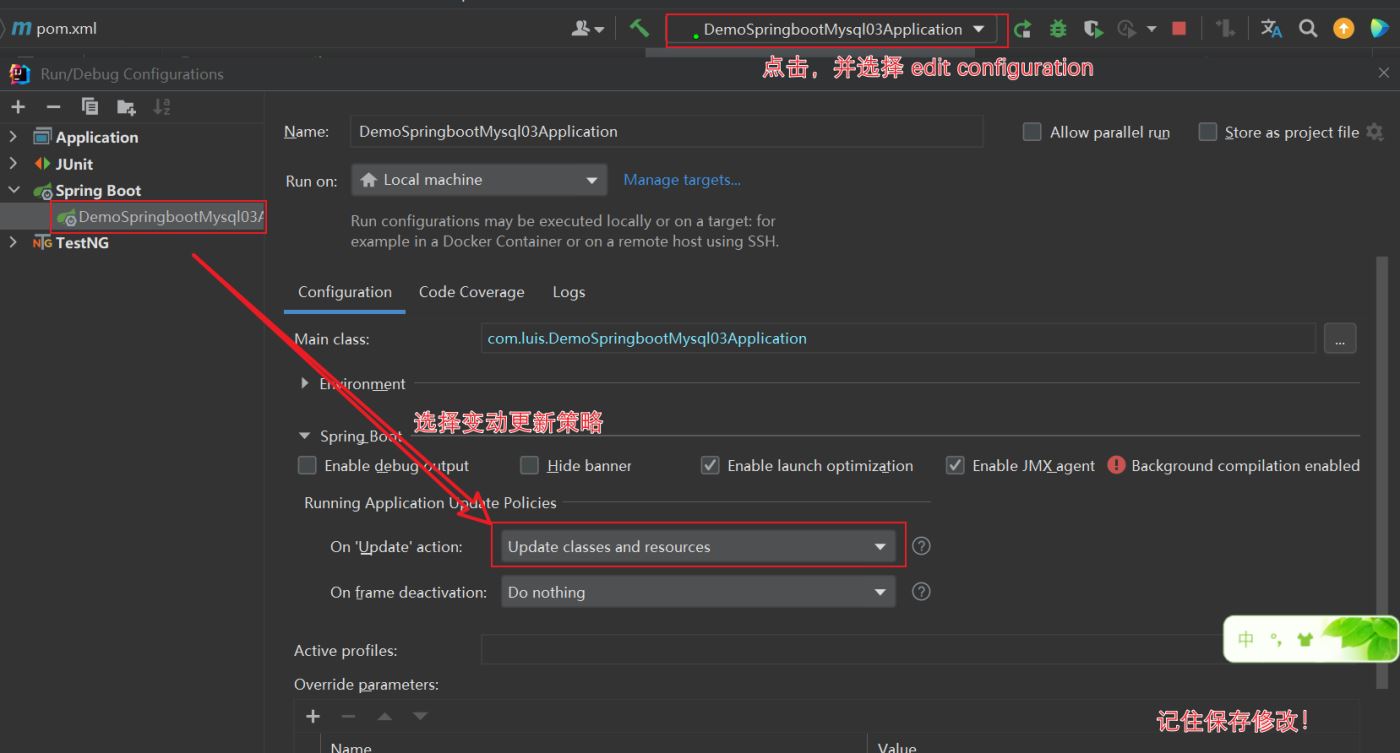The height and width of the screenshot is (753, 1400).
Task: Click the translate icon in the toolbar
Action: tap(1271, 29)
